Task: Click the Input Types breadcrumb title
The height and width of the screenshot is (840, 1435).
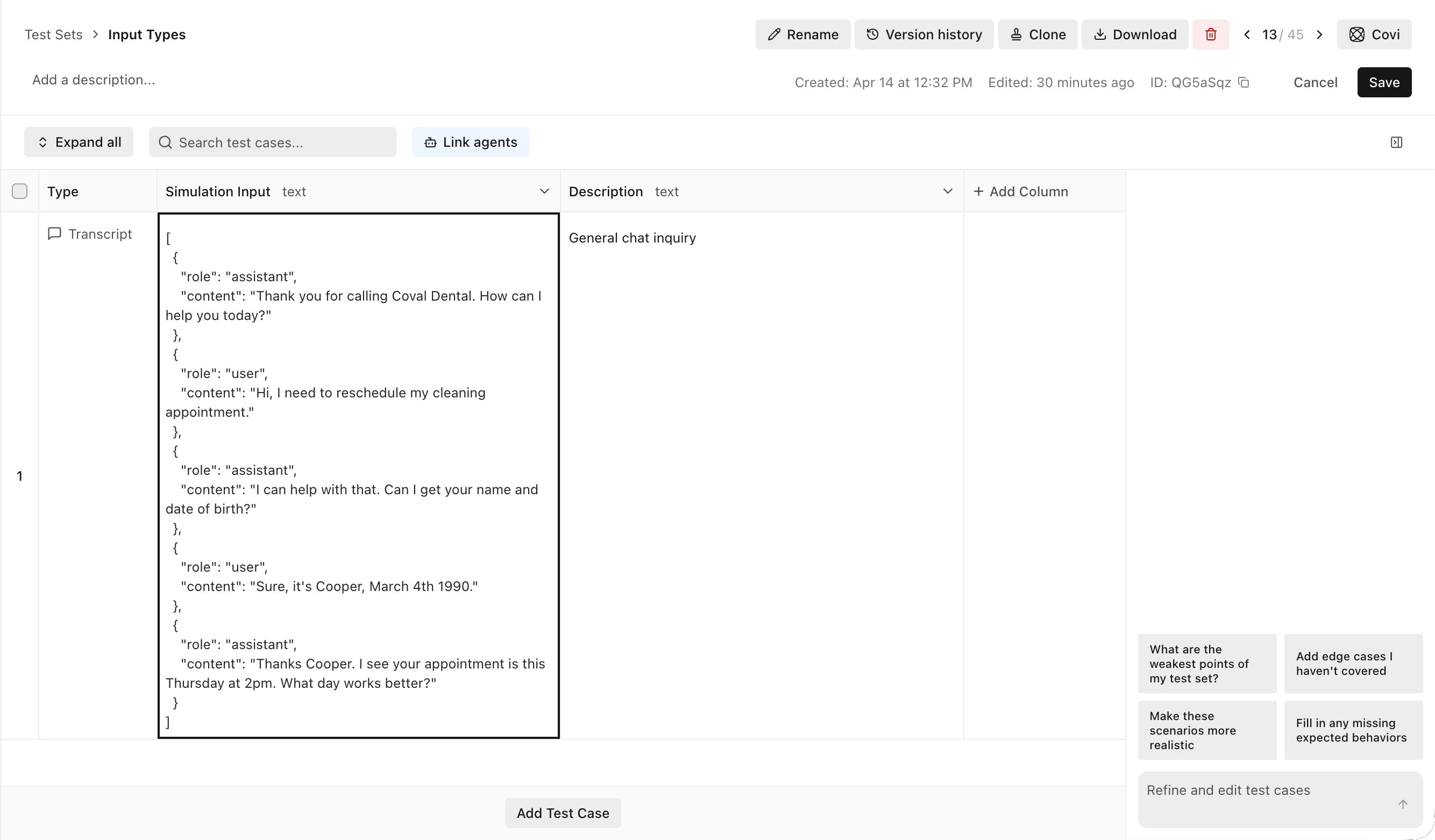Action: coord(147,34)
